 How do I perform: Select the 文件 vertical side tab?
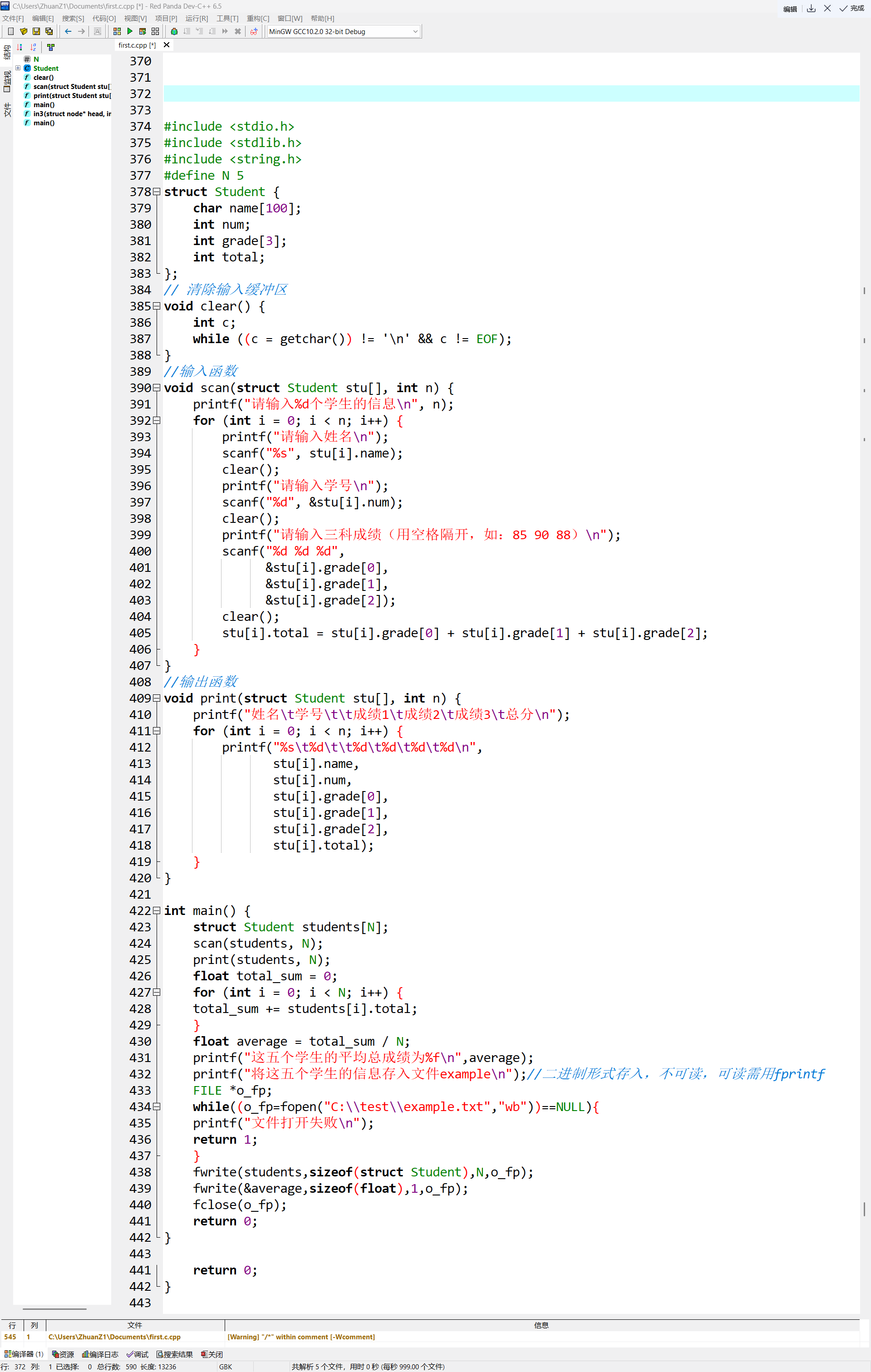point(7,110)
